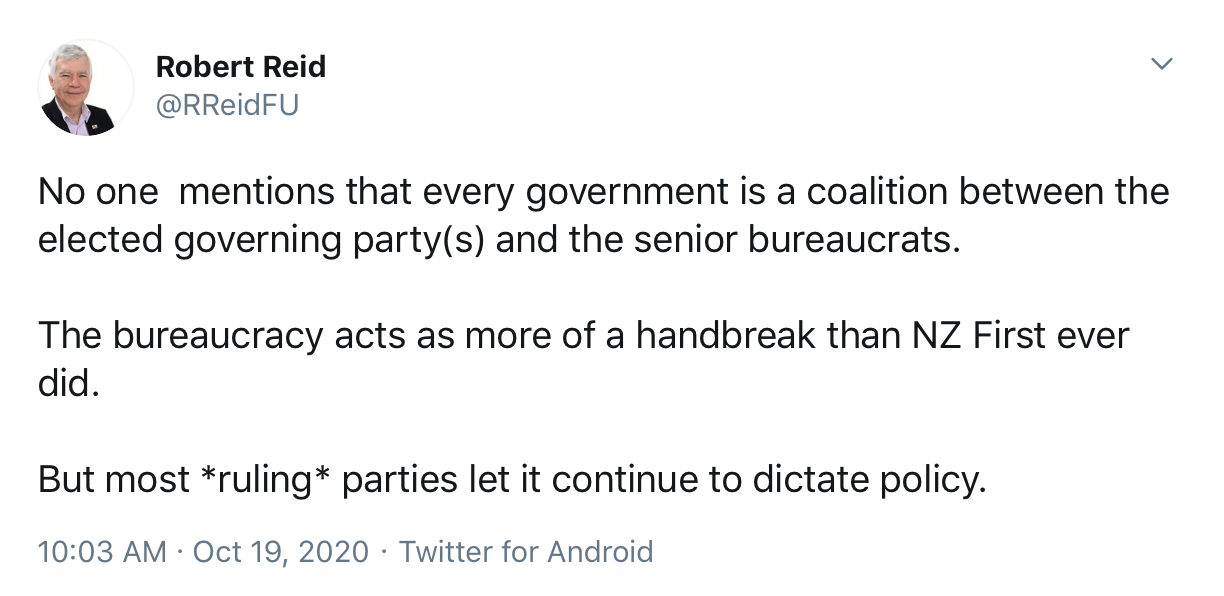Open the Robert Reid display name link
Image resolution: width=1224 pixels, height=596 pixels.
(x=240, y=67)
